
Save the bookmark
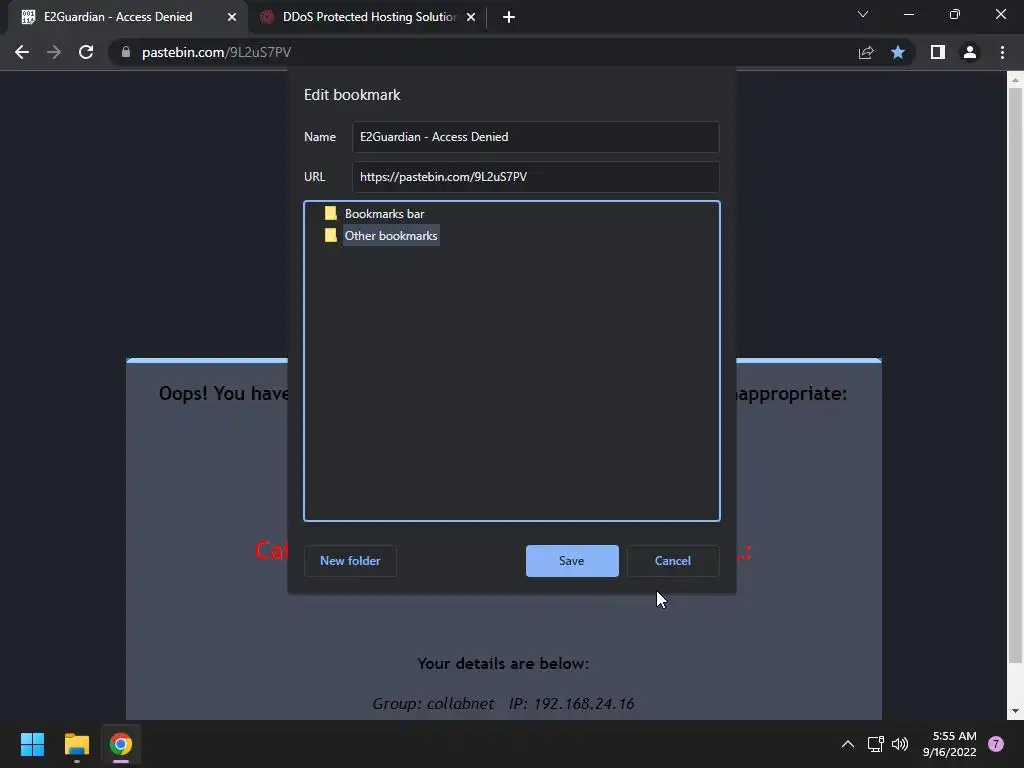pos(571,561)
